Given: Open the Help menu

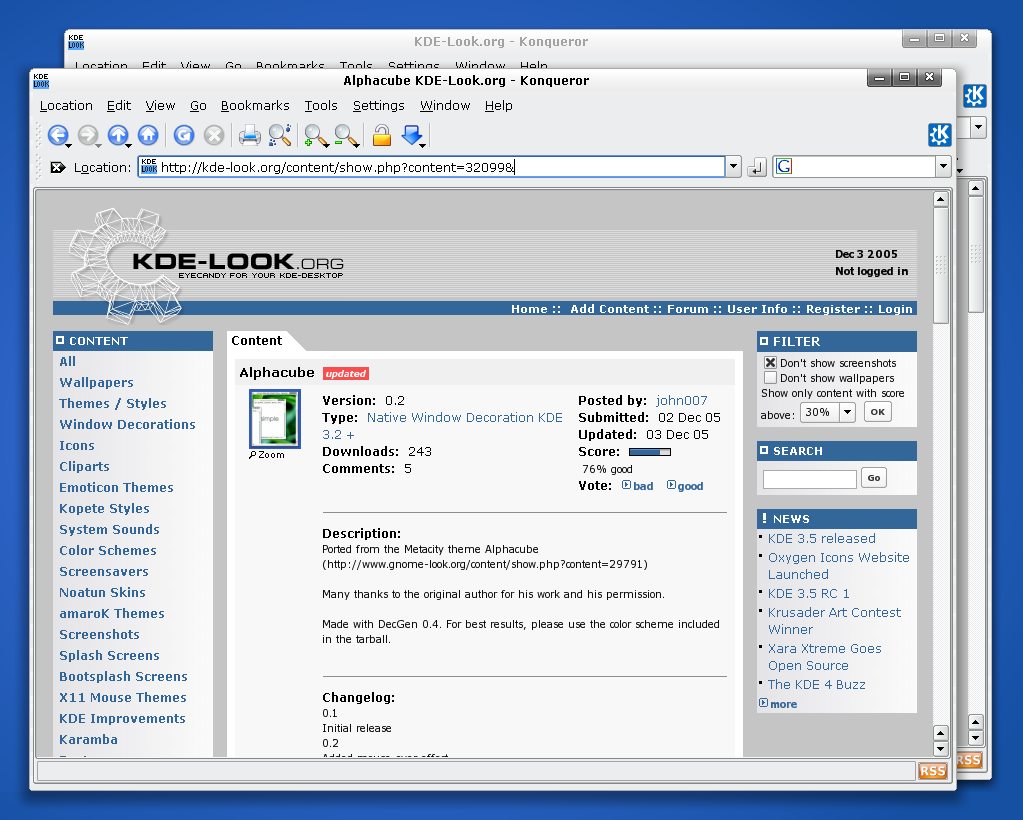Looking at the screenshot, I should [498, 106].
